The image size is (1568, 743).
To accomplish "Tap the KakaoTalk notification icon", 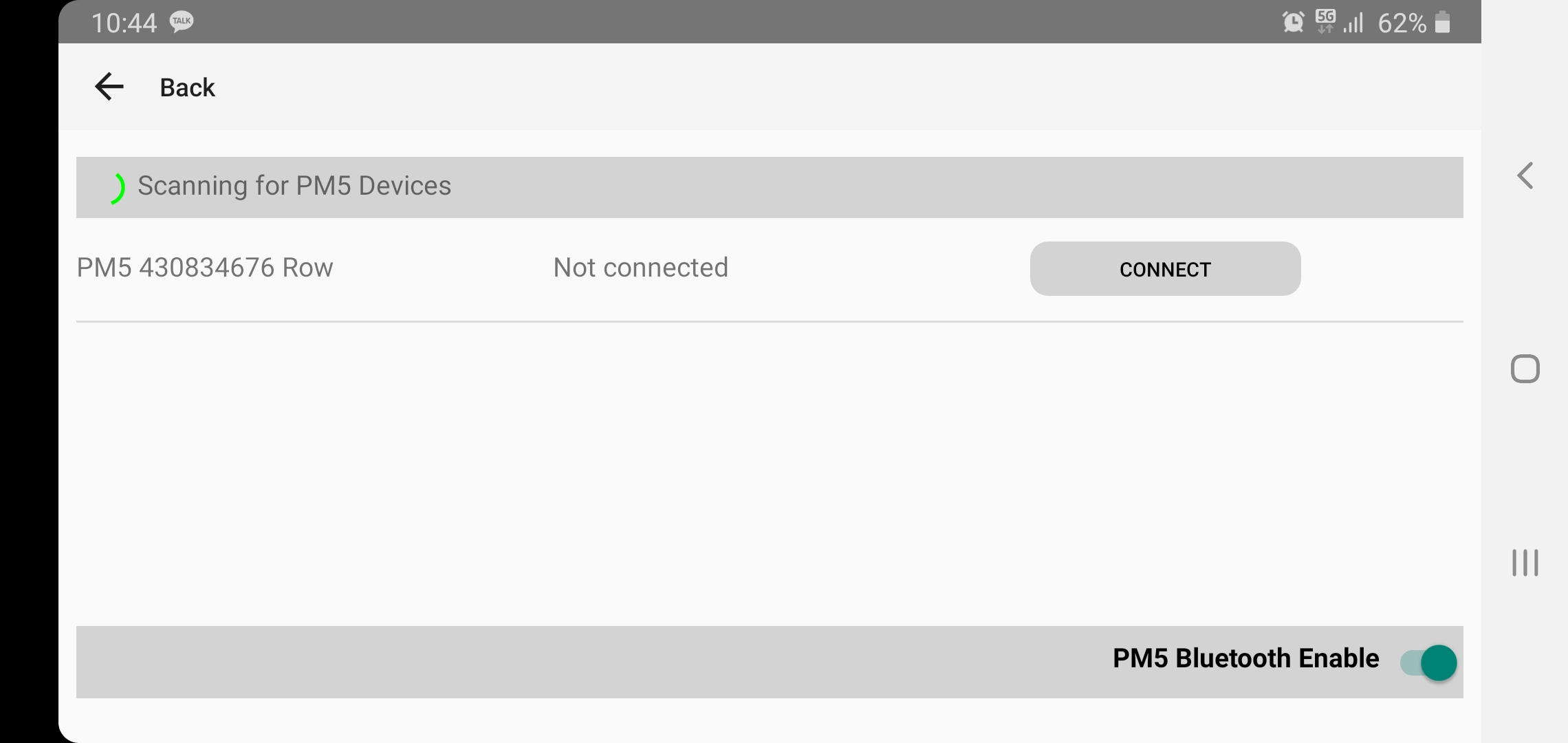I will [x=182, y=22].
